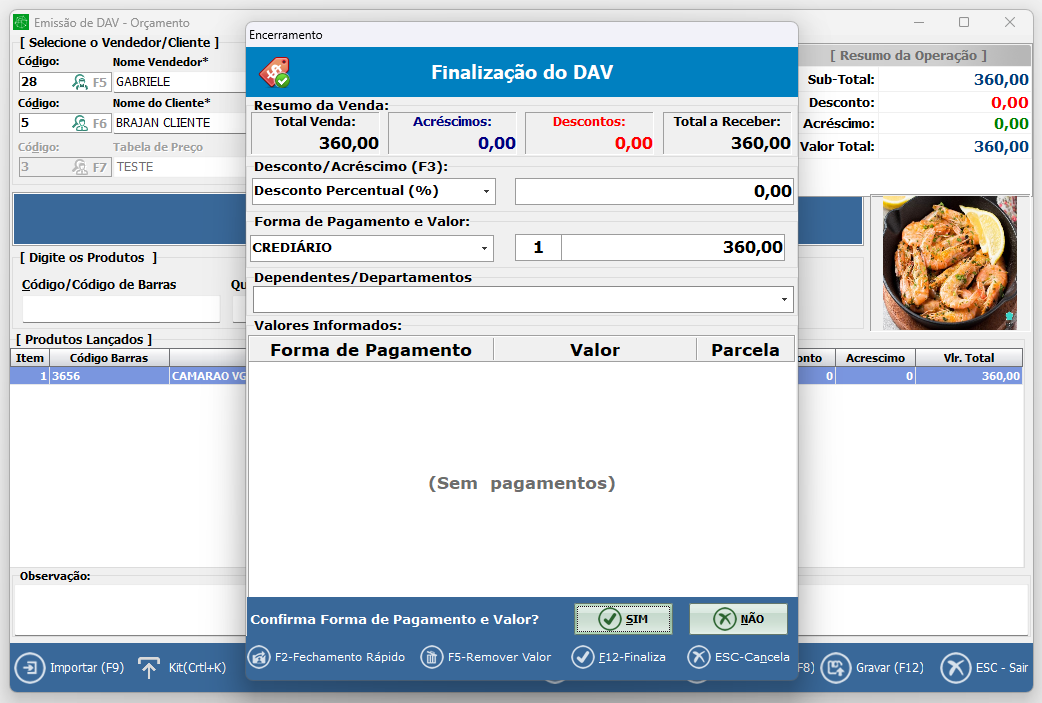Screen dimensions: 1042x703
Task: Click the shrimp product thumbnail image
Action: pyautogui.click(x=943, y=262)
